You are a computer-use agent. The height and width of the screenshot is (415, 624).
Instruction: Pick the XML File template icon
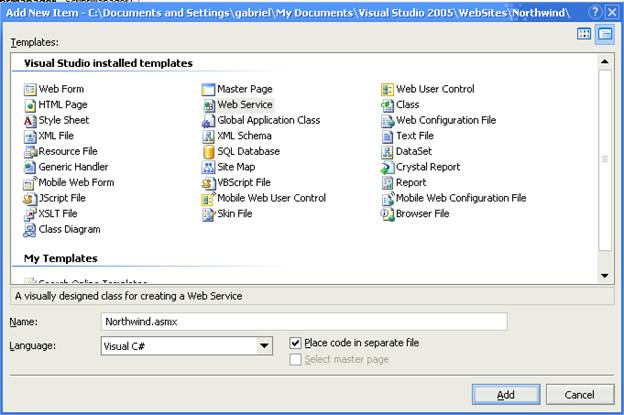point(30,136)
